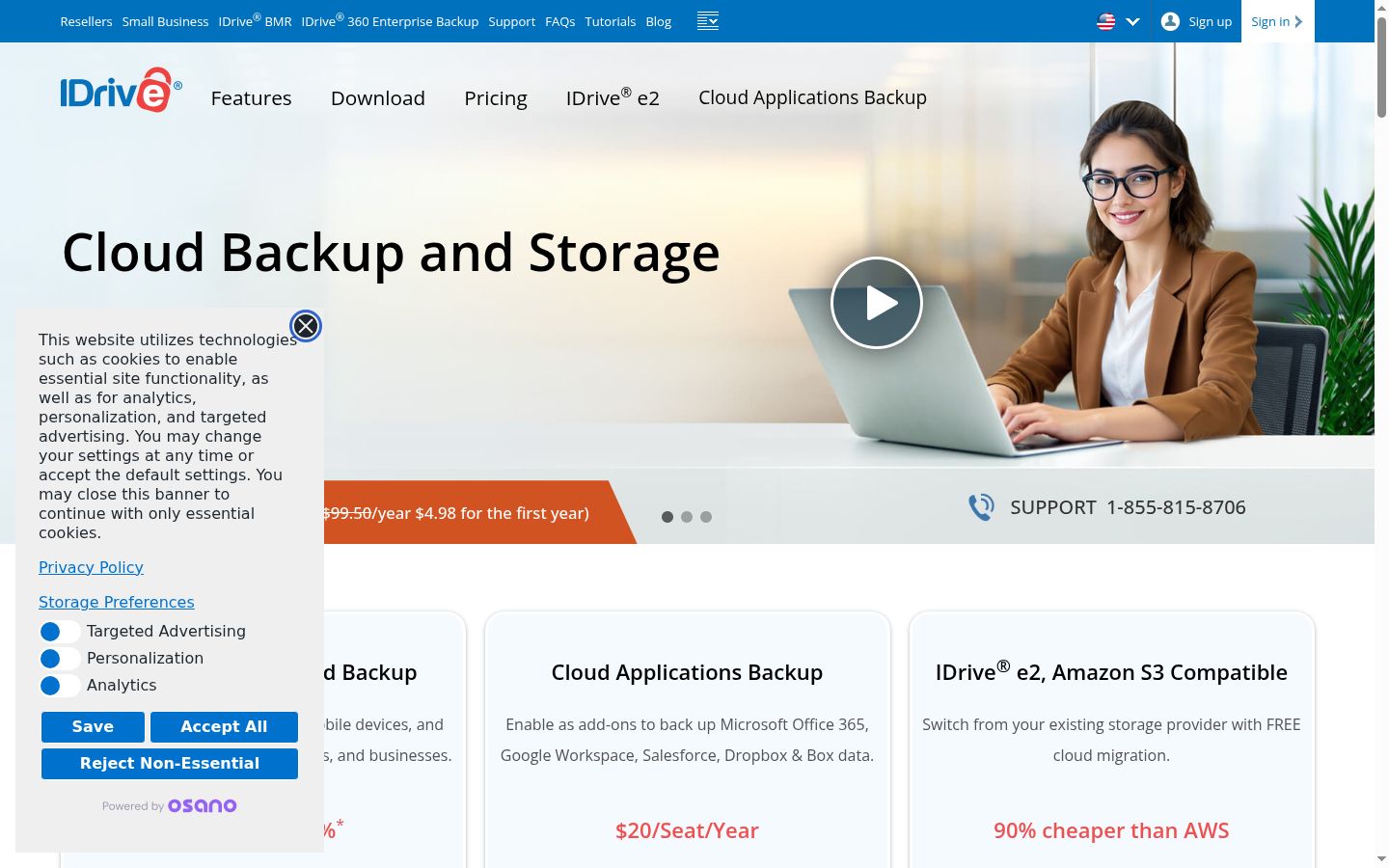Screen dimensions: 1389x868
Task: Open the Resellers link
Action: 86,21
